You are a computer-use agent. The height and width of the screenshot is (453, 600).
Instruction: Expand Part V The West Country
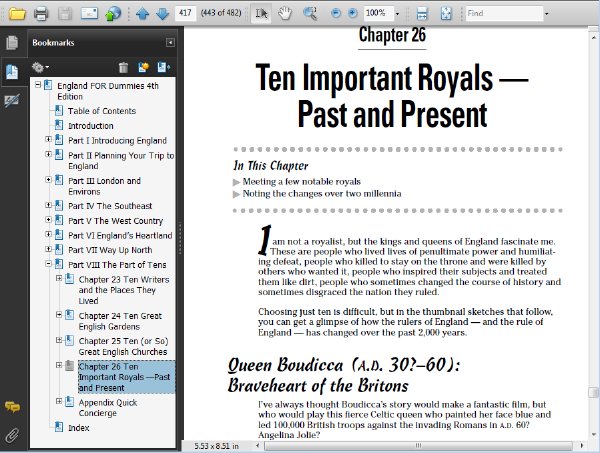pyautogui.click(x=48, y=220)
